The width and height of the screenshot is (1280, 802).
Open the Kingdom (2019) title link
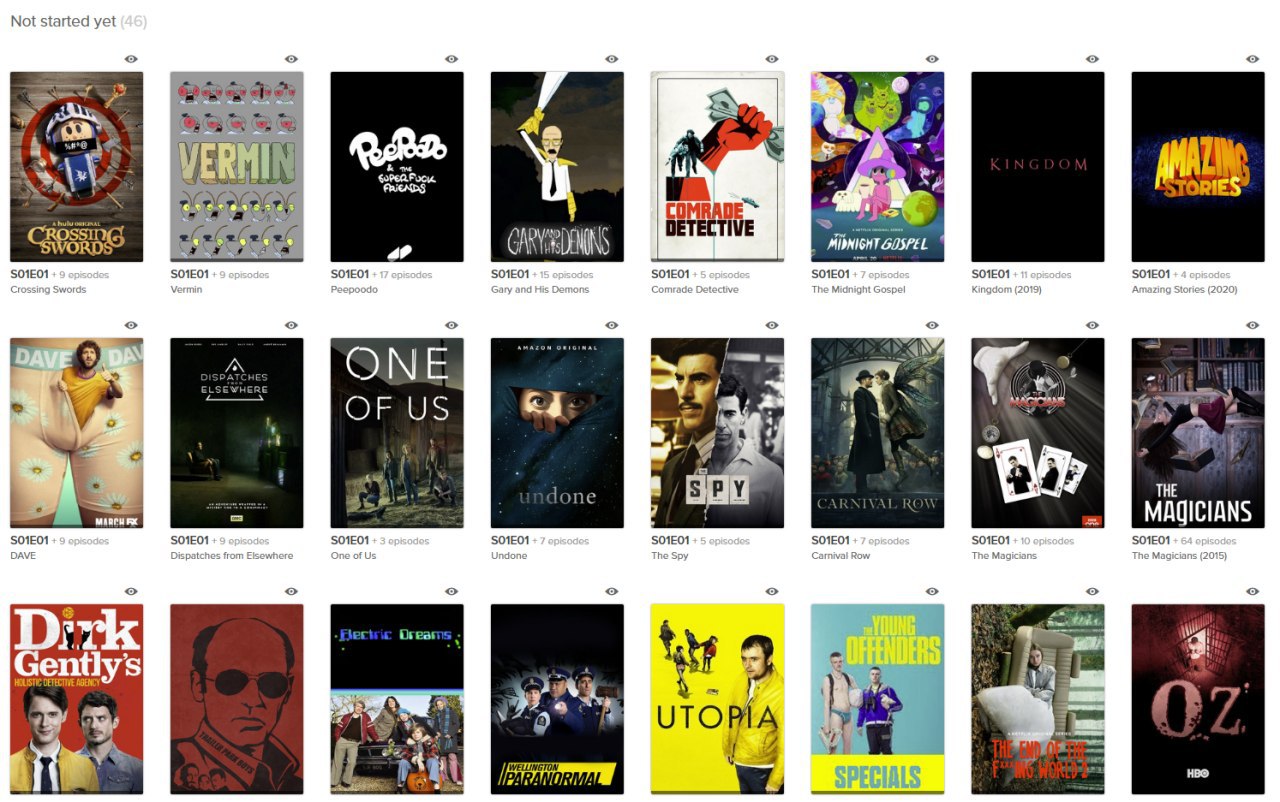click(1010, 290)
